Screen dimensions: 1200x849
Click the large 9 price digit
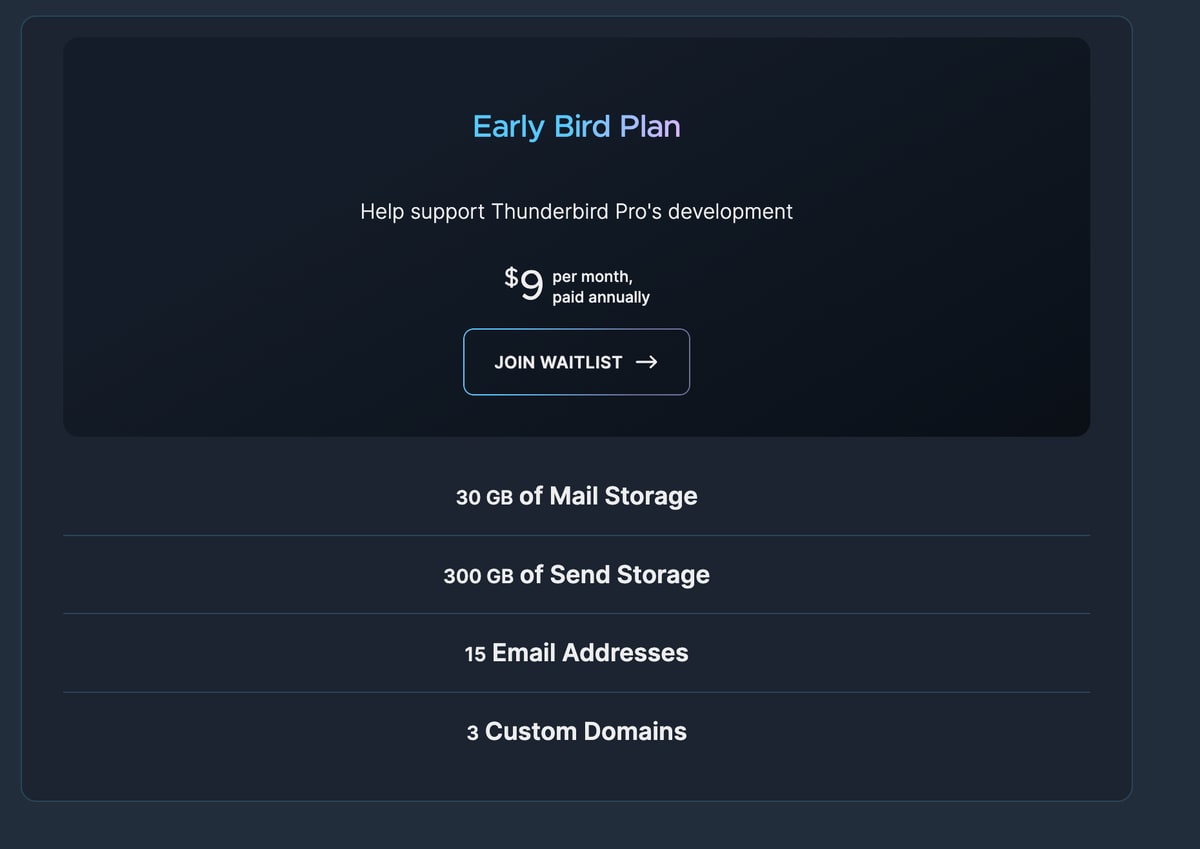(x=532, y=286)
